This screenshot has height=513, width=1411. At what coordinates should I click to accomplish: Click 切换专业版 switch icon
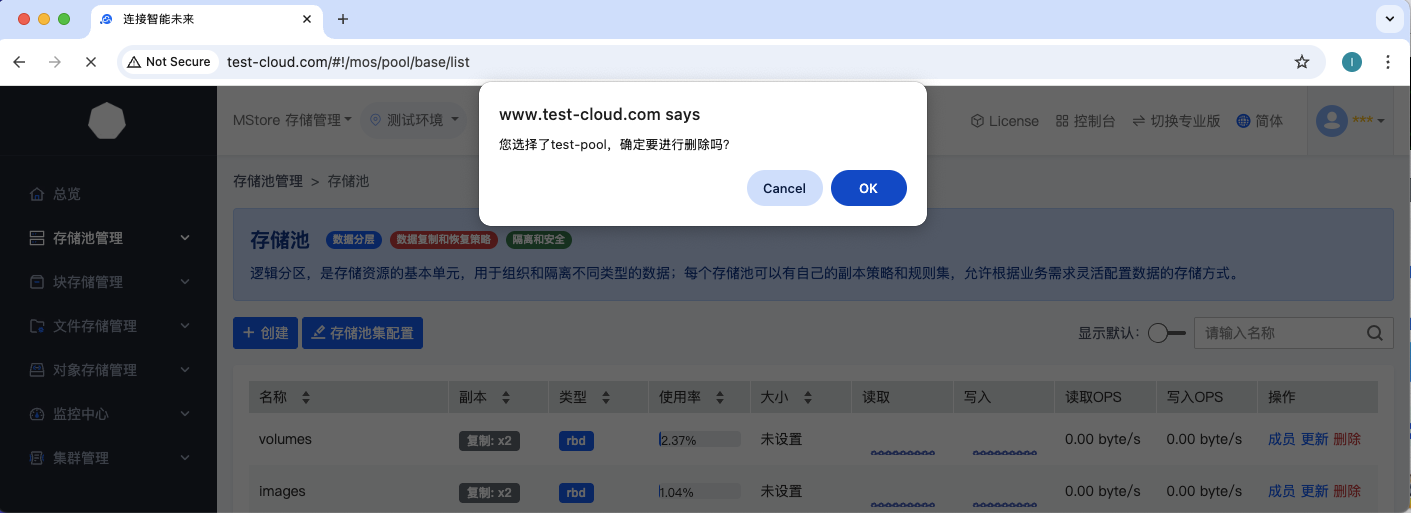(1138, 121)
